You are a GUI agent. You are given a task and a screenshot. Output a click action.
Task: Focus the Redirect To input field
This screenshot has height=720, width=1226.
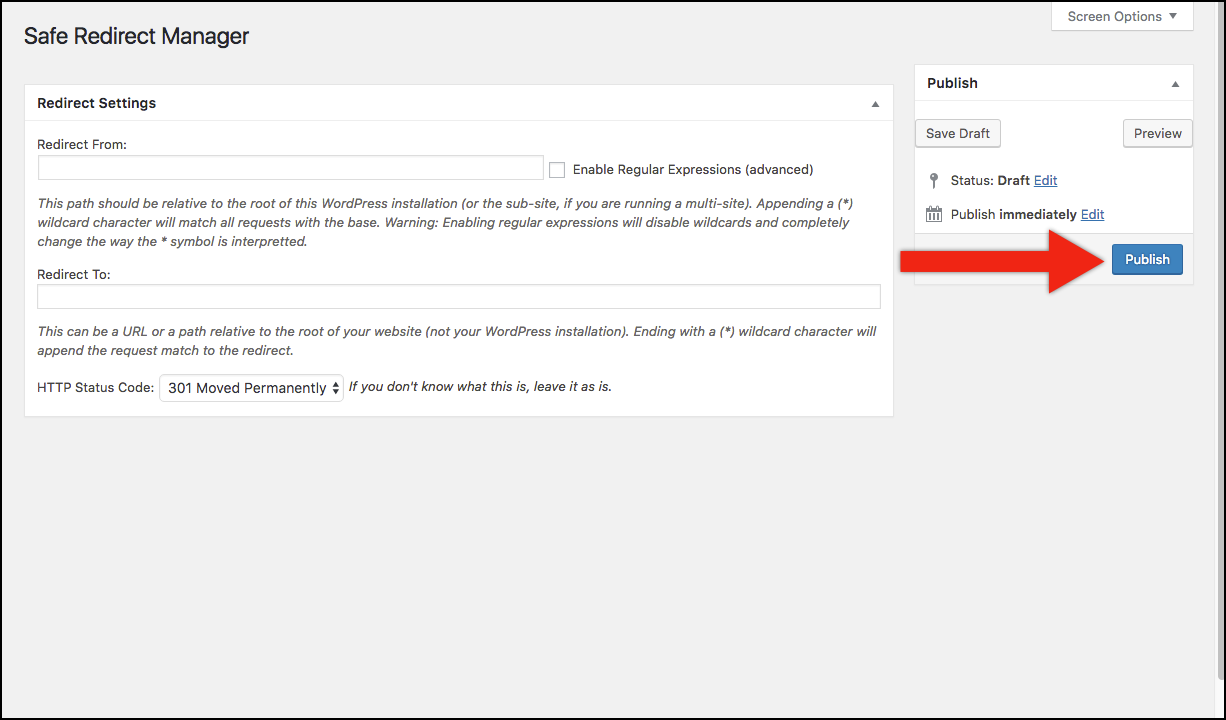458,297
